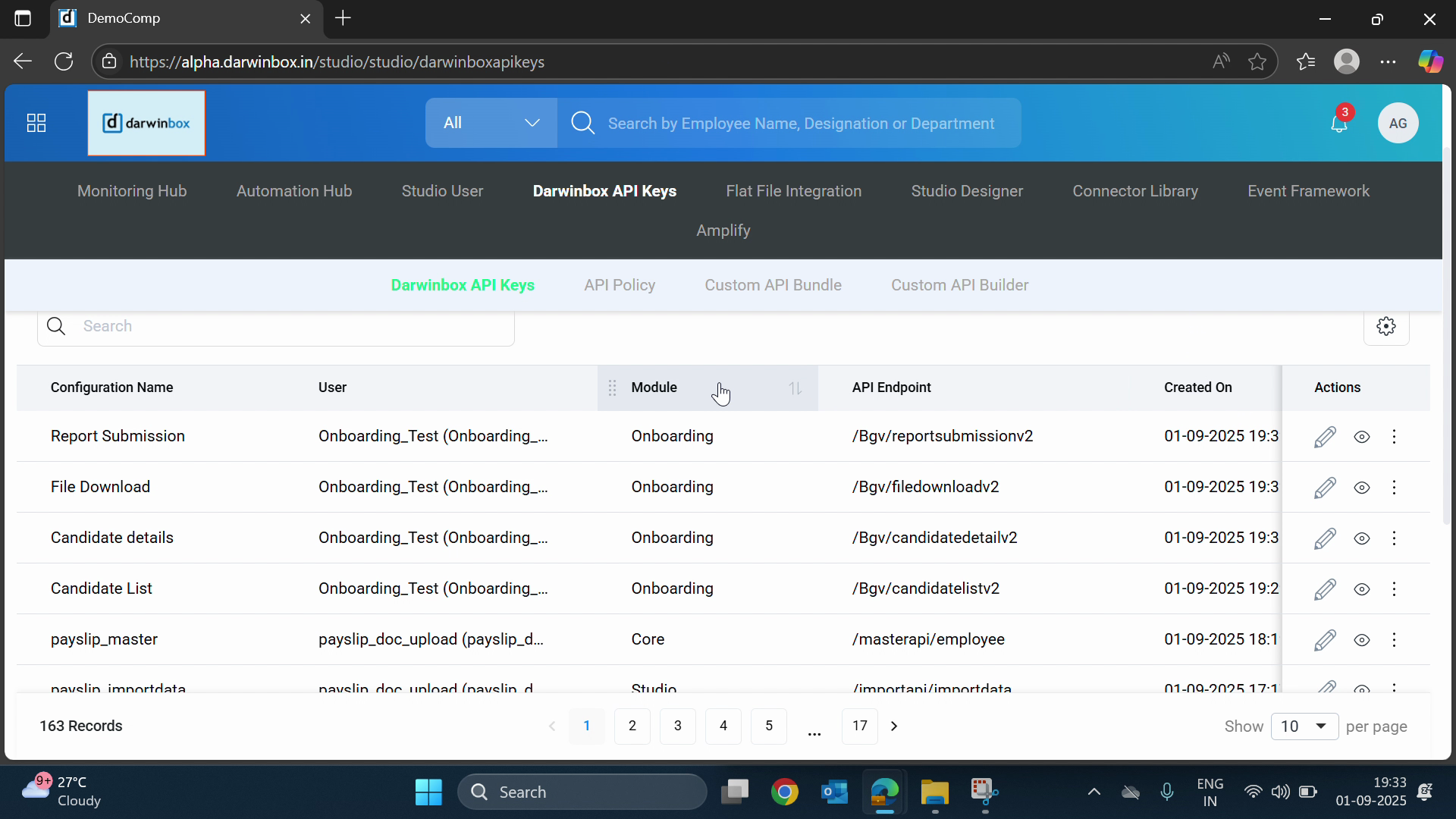Open the app grid menu icon
This screenshot has height=819, width=1456.
[x=36, y=123]
